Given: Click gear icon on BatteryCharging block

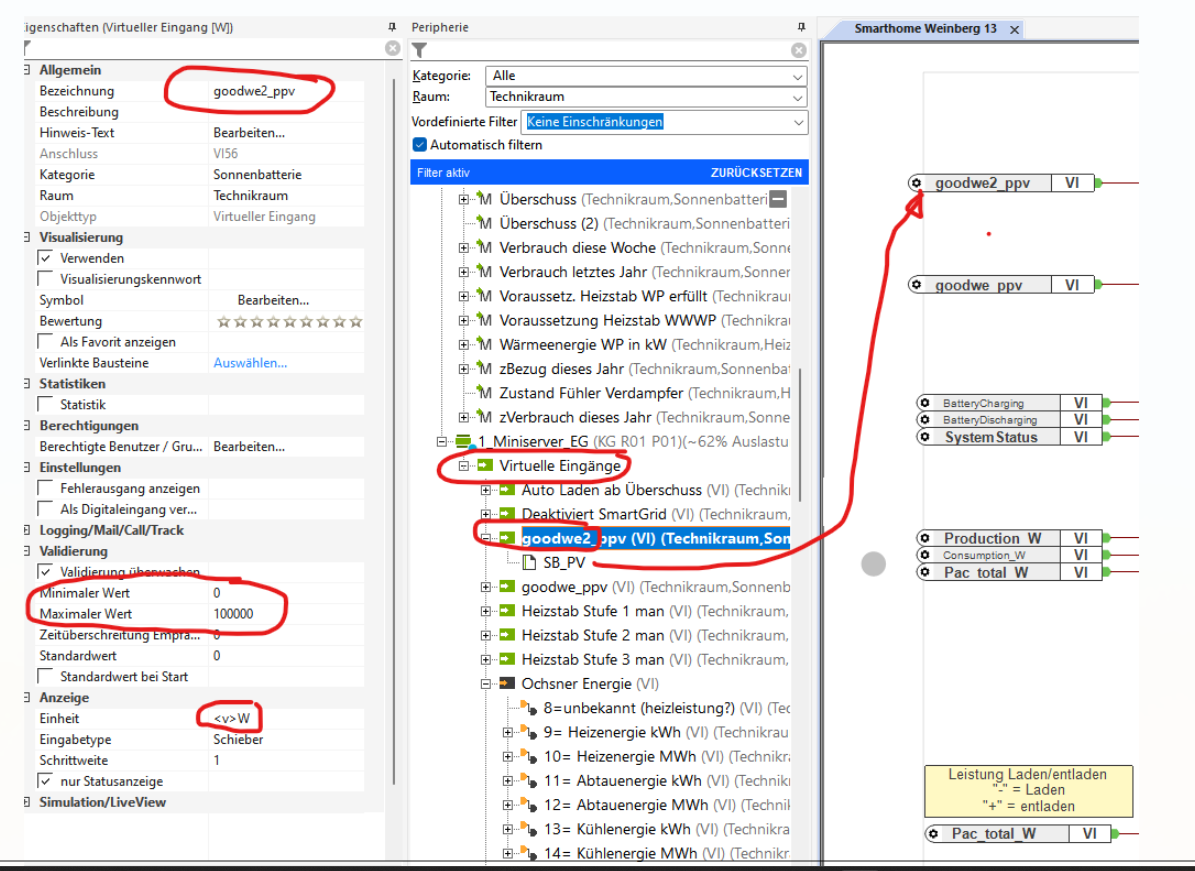Looking at the screenshot, I should pyautogui.click(x=924, y=402).
